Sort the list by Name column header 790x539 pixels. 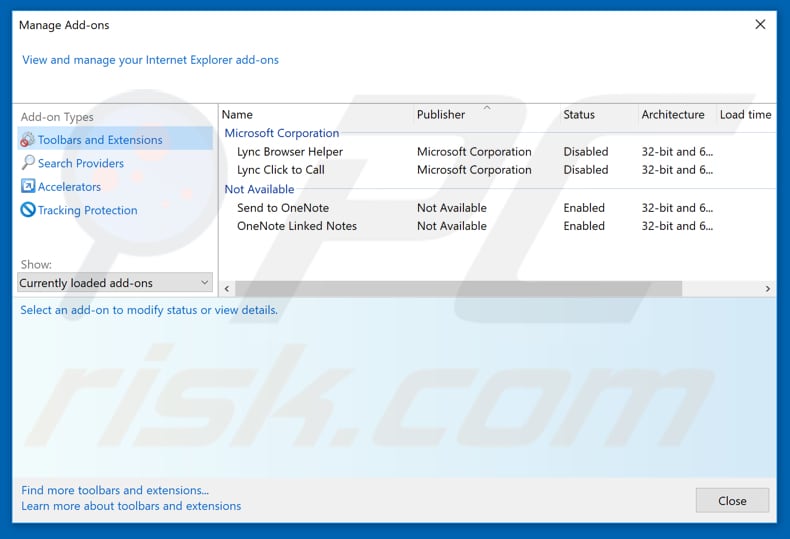pyautogui.click(x=237, y=114)
